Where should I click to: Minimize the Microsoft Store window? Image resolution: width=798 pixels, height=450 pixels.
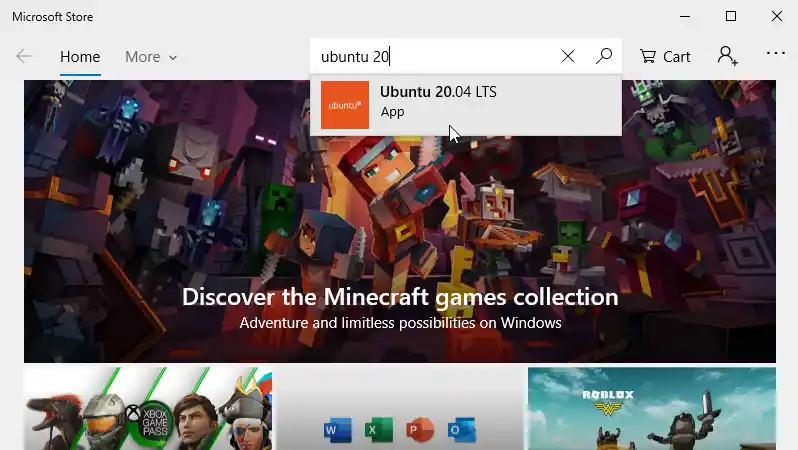[685, 16]
